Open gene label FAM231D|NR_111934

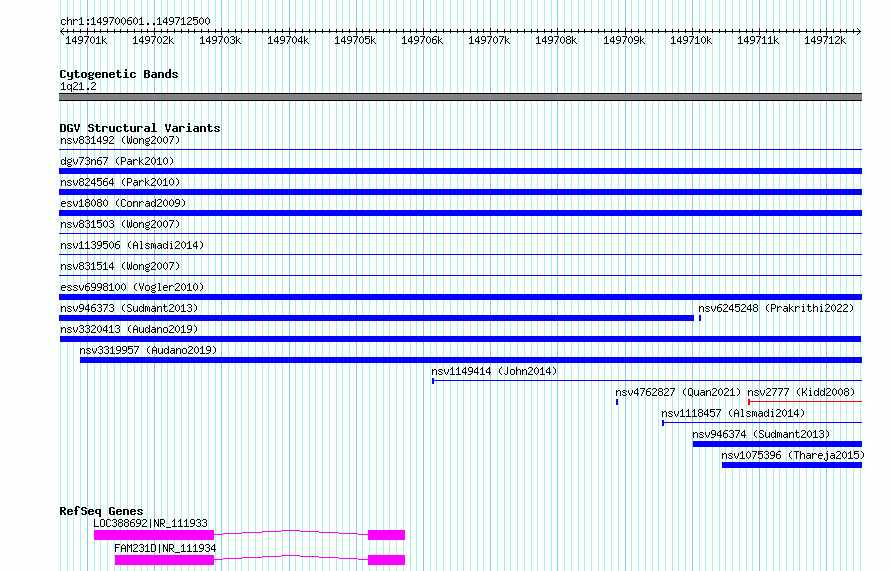click(x=165, y=548)
